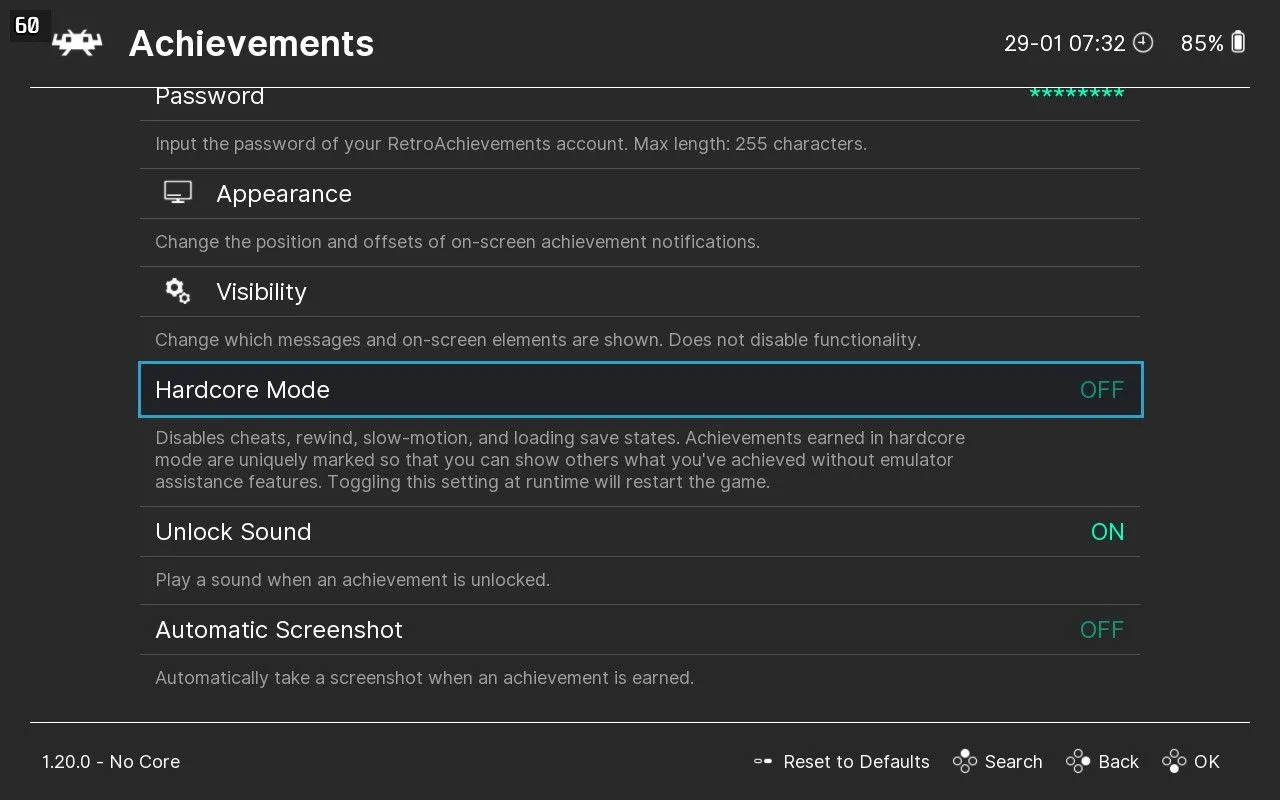Click the masked Password value field
This screenshot has width=1280, height=800.
(1076, 95)
